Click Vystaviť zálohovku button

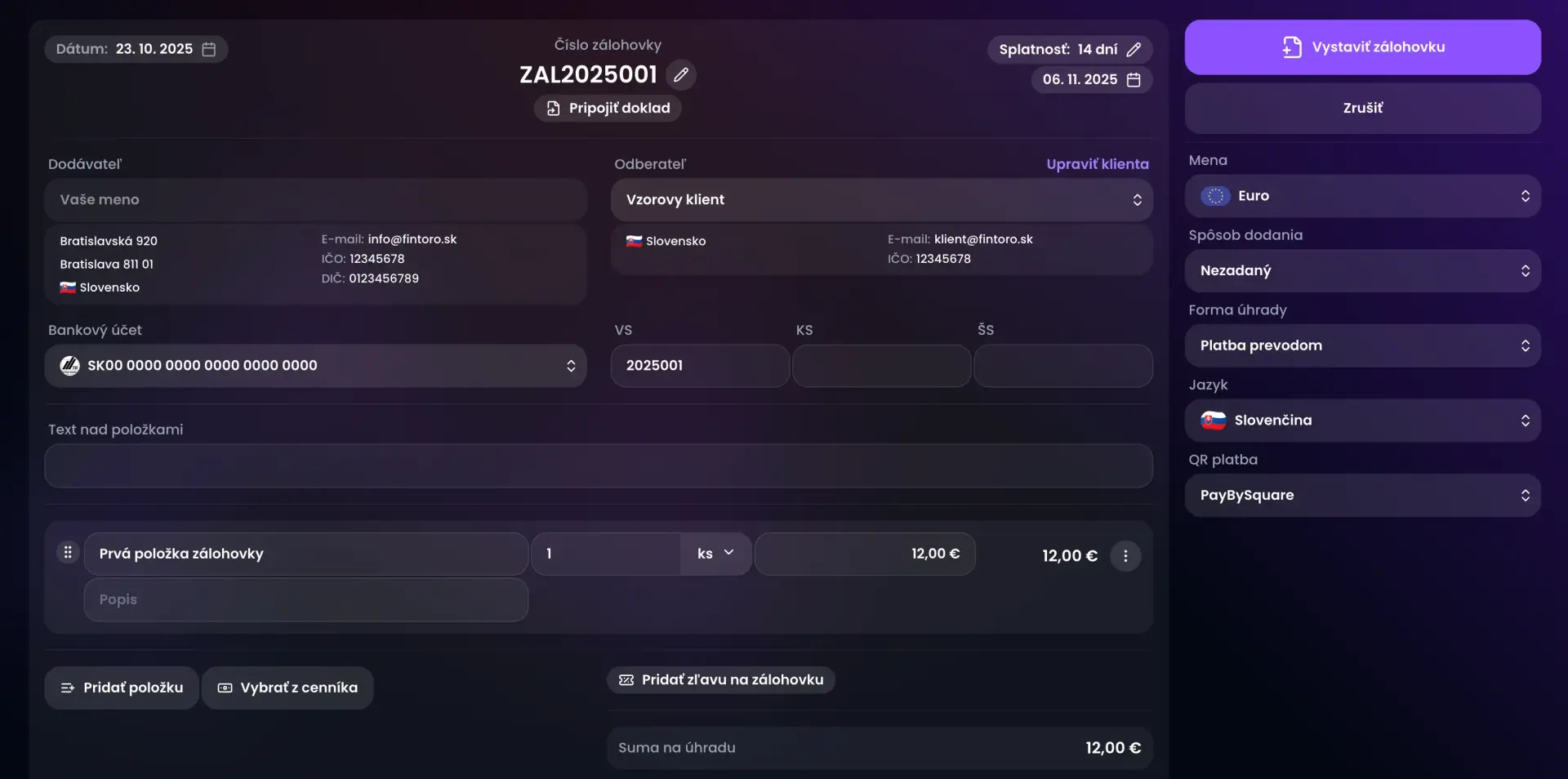pos(1362,47)
